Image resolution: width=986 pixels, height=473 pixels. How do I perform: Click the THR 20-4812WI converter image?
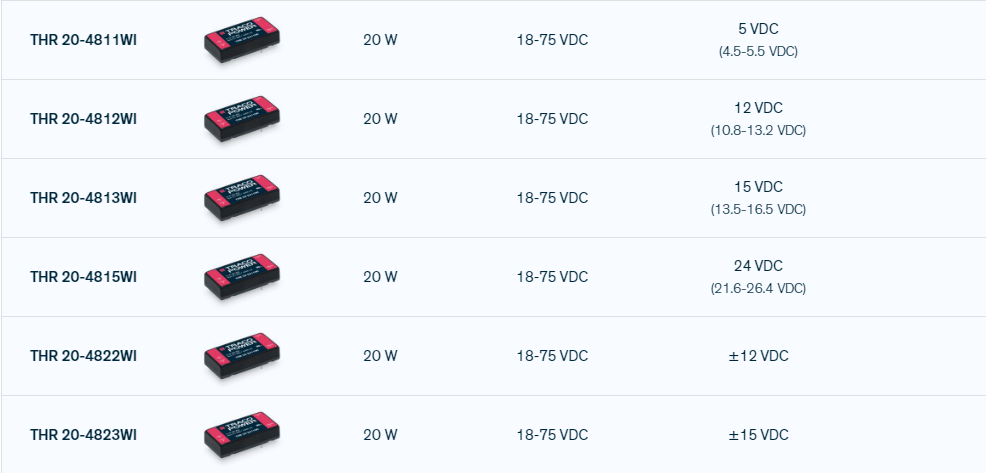[241, 119]
